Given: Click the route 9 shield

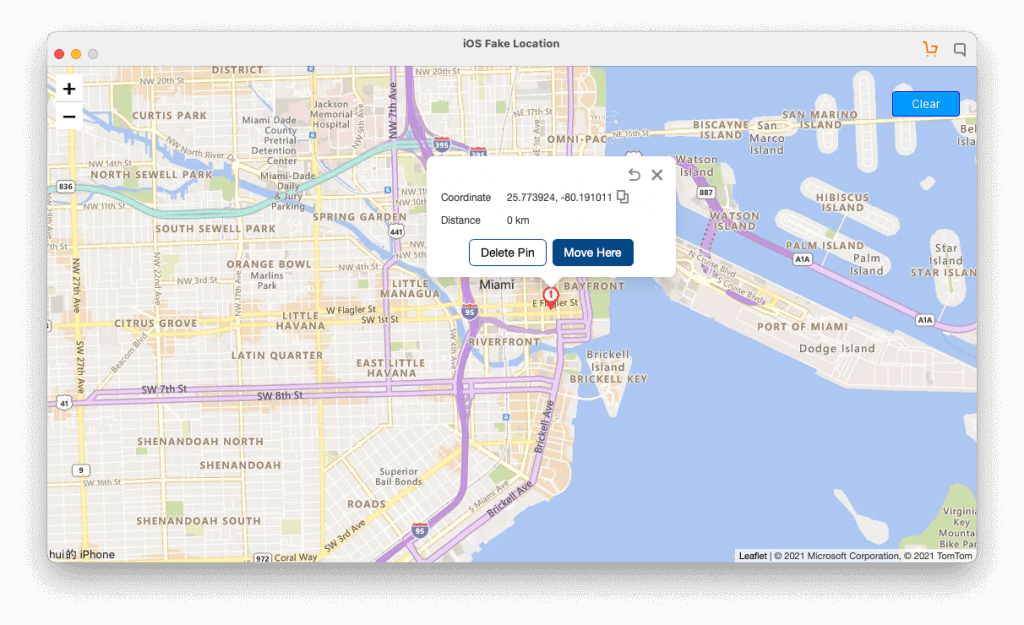Looking at the screenshot, I should point(80,470).
